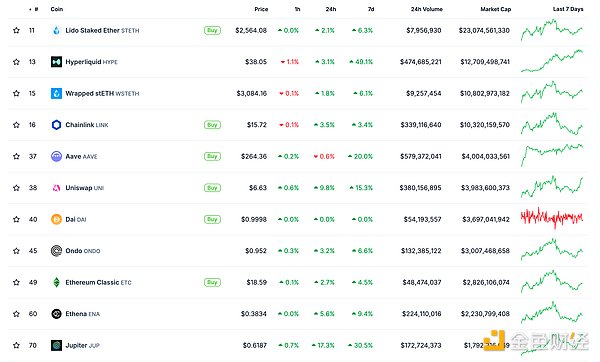This screenshot has width=600, height=362.
Task: Click the Ethereum Classic green logo icon
Action: 56,282
